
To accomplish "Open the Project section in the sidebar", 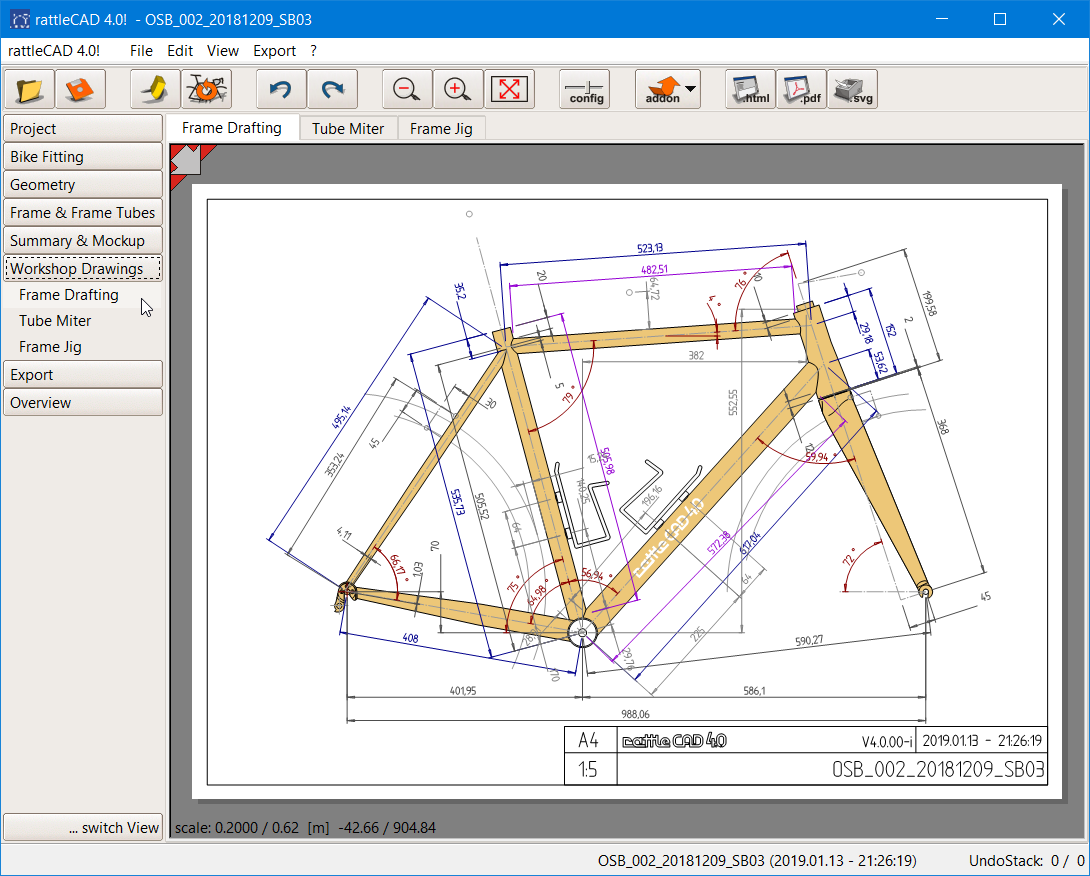I will click(83, 129).
